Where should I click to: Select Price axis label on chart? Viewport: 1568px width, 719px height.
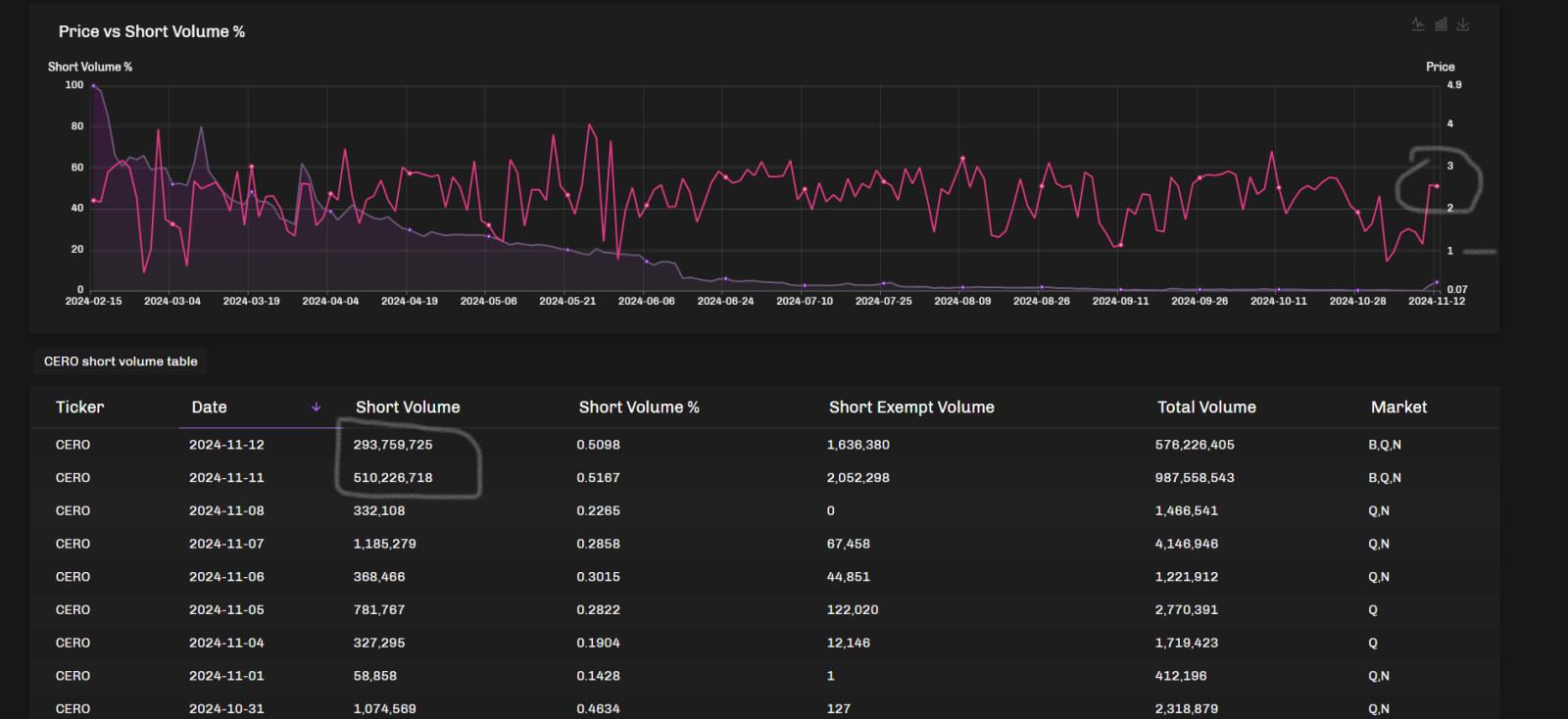pos(1440,68)
